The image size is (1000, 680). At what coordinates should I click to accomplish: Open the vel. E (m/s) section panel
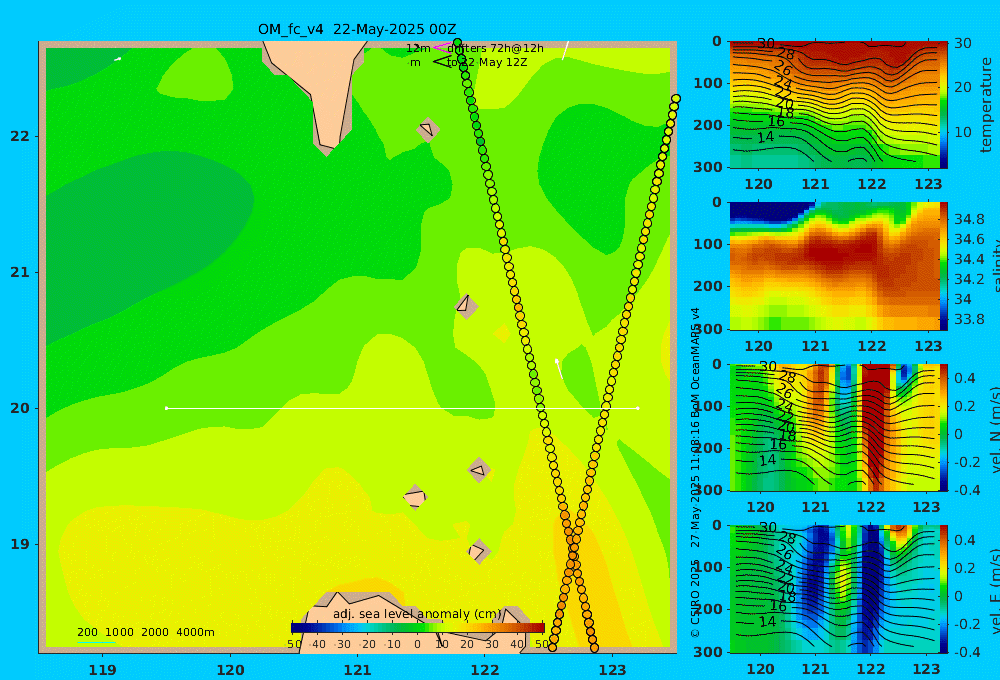click(x=834, y=589)
